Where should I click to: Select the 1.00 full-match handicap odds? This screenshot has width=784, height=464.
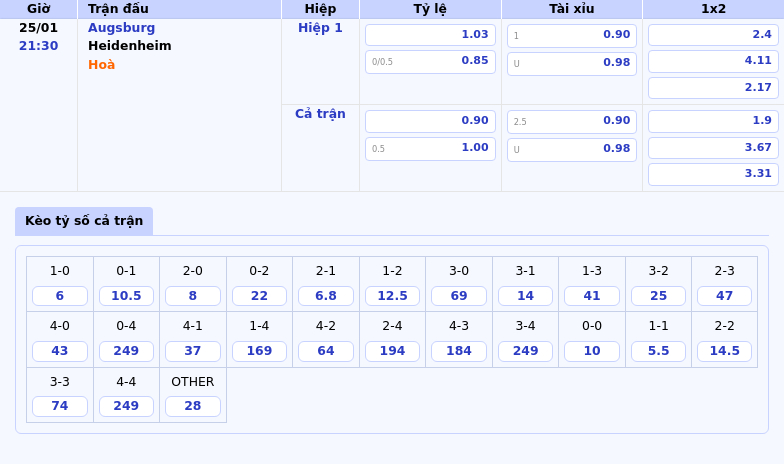pyautogui.click(x=430, y=148)
